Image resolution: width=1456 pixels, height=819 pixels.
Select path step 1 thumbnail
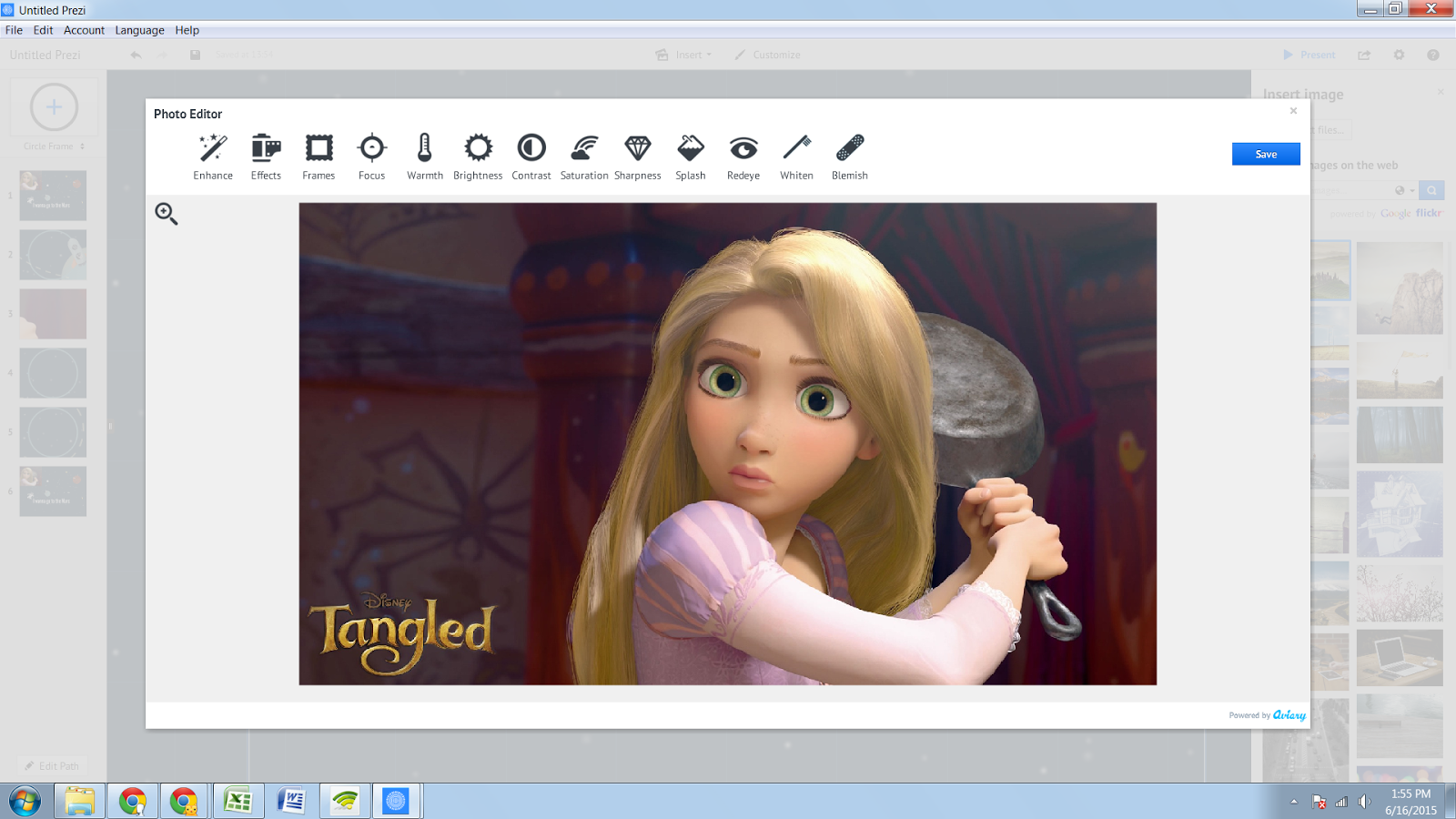click(x=53, y=196)
